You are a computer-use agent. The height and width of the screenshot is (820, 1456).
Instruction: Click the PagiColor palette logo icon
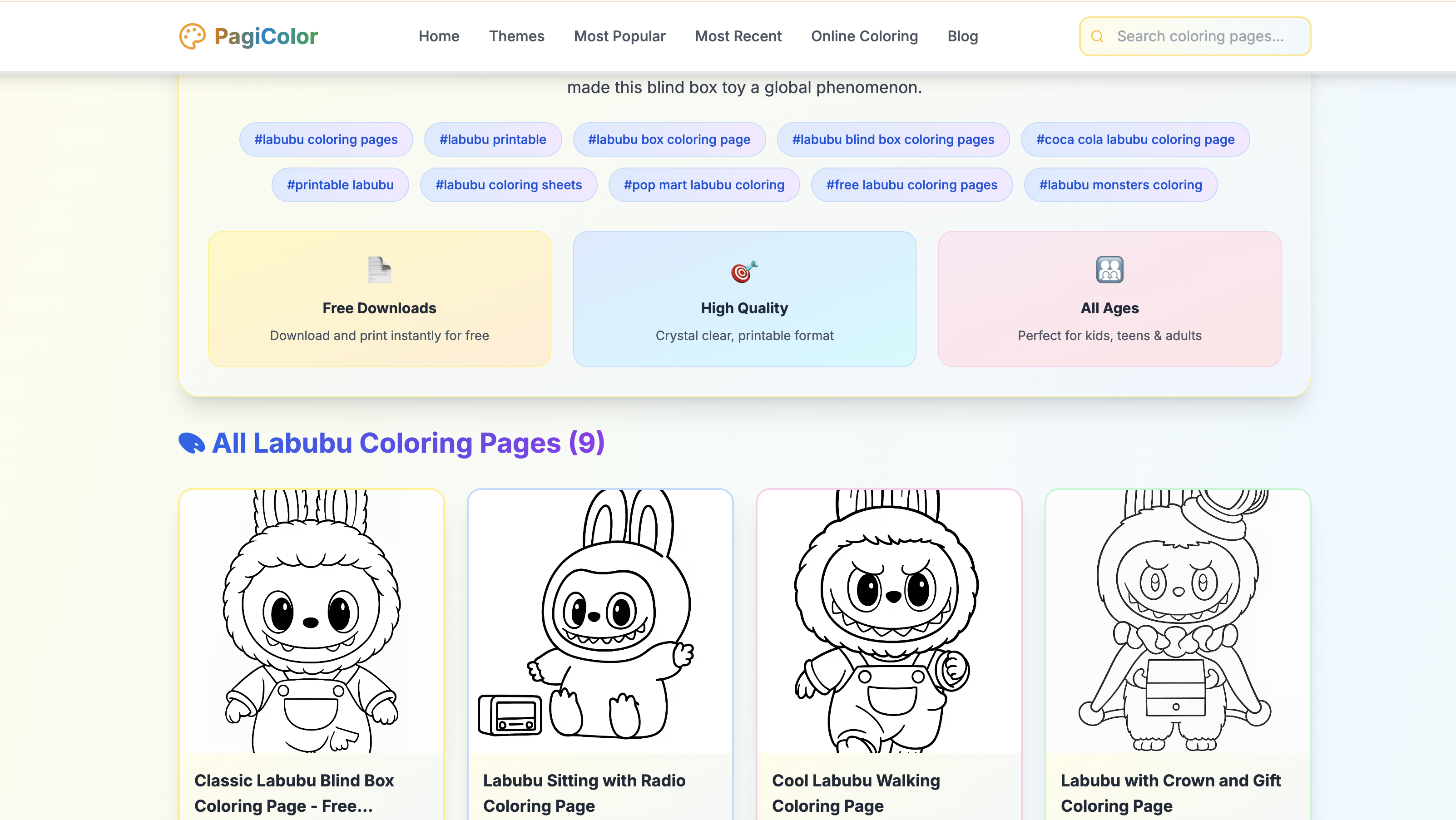[192, 36]
